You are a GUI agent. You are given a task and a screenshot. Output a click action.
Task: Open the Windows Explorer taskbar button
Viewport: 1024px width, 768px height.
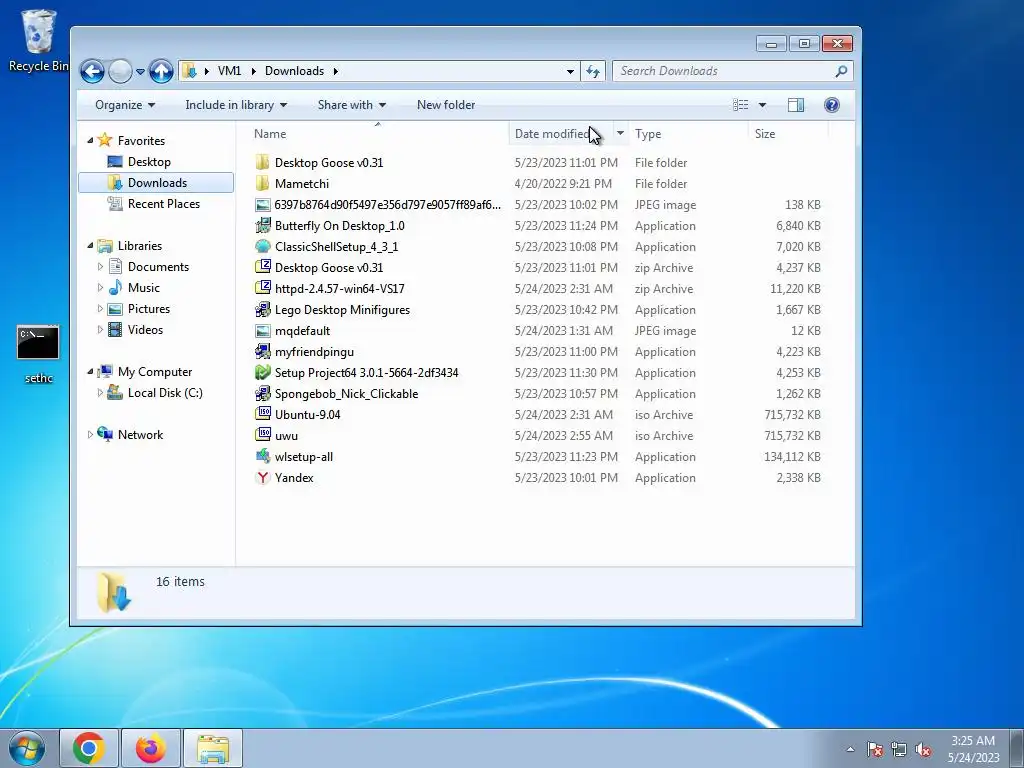[x=213, y=748]
